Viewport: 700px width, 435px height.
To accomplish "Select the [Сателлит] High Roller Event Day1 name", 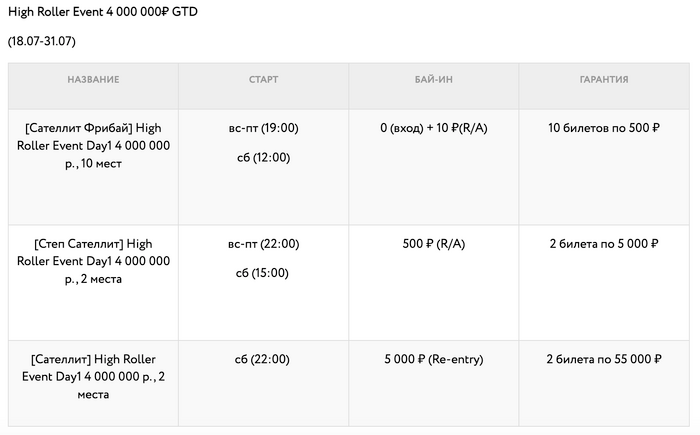I will (93, 376).
